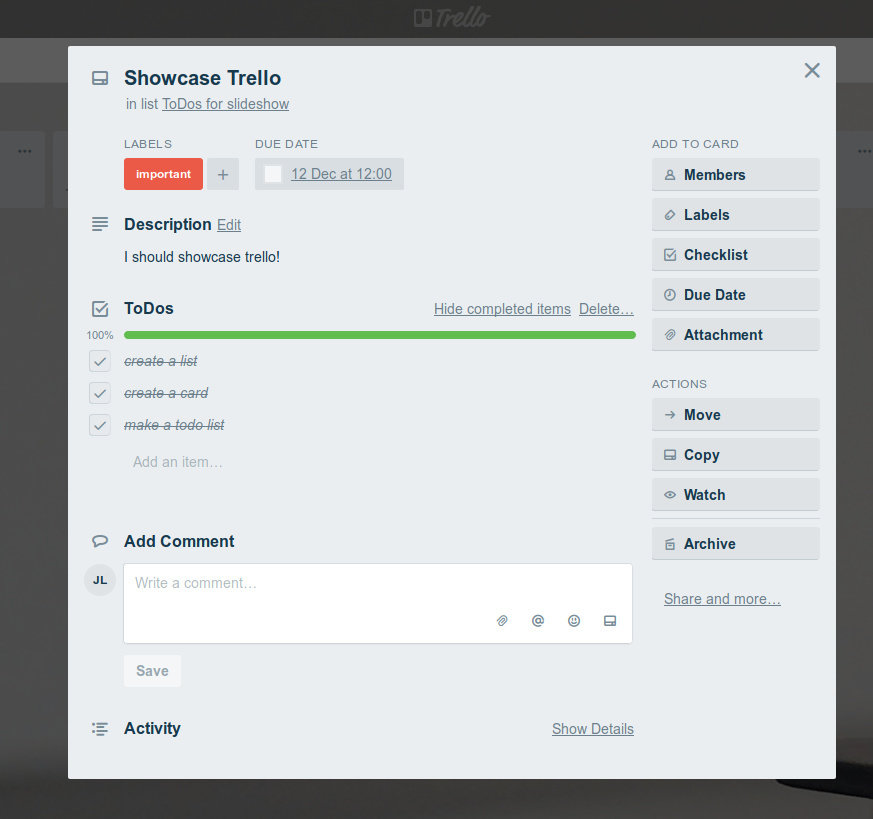
Task: Click the 'create a card' item text
Action: coord(166,393)
